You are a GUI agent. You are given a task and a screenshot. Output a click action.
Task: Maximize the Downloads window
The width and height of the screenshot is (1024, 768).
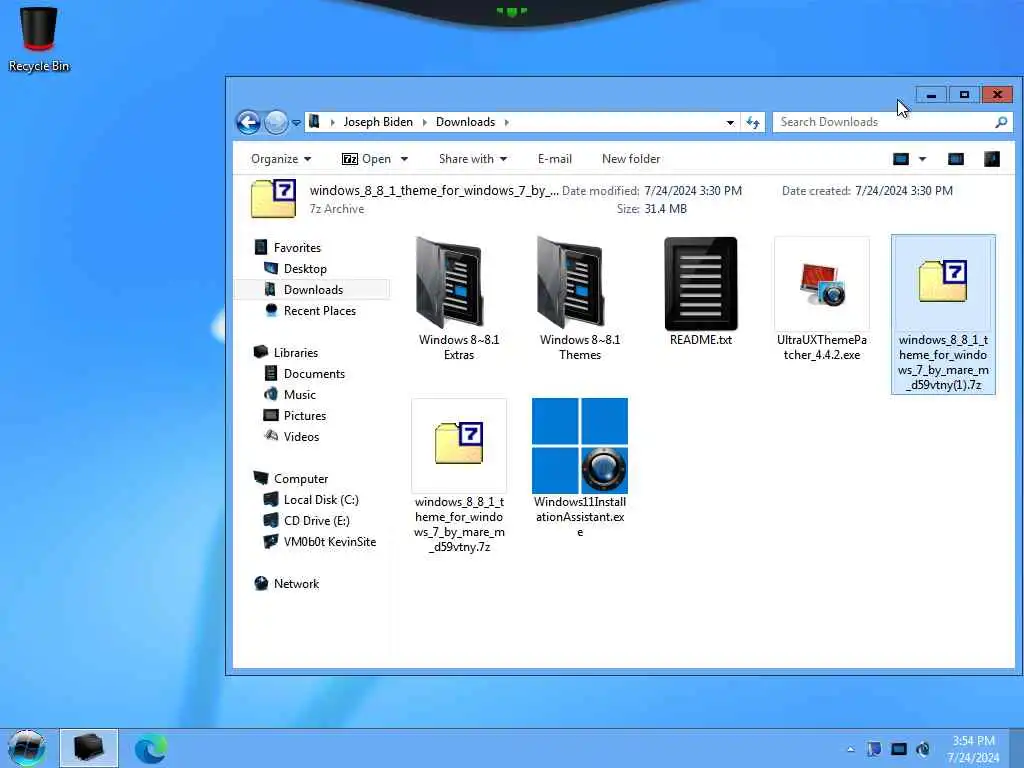964,95
